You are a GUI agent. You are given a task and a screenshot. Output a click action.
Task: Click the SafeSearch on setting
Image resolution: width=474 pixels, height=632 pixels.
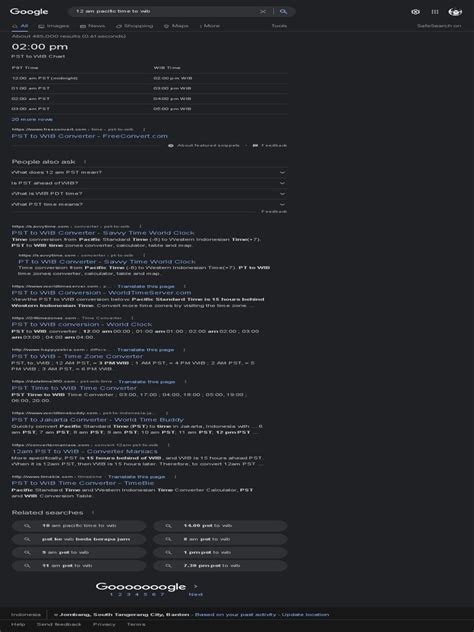439,26
